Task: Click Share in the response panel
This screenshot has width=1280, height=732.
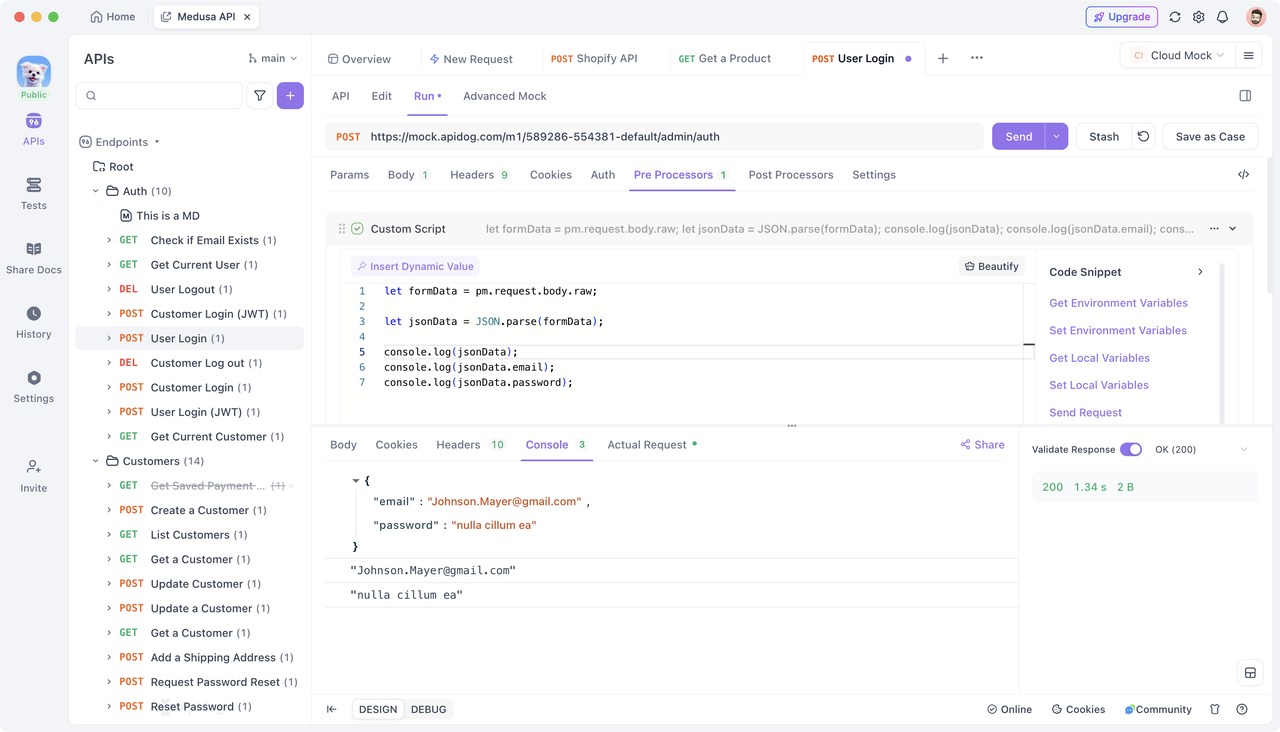Action: (982, 445)
